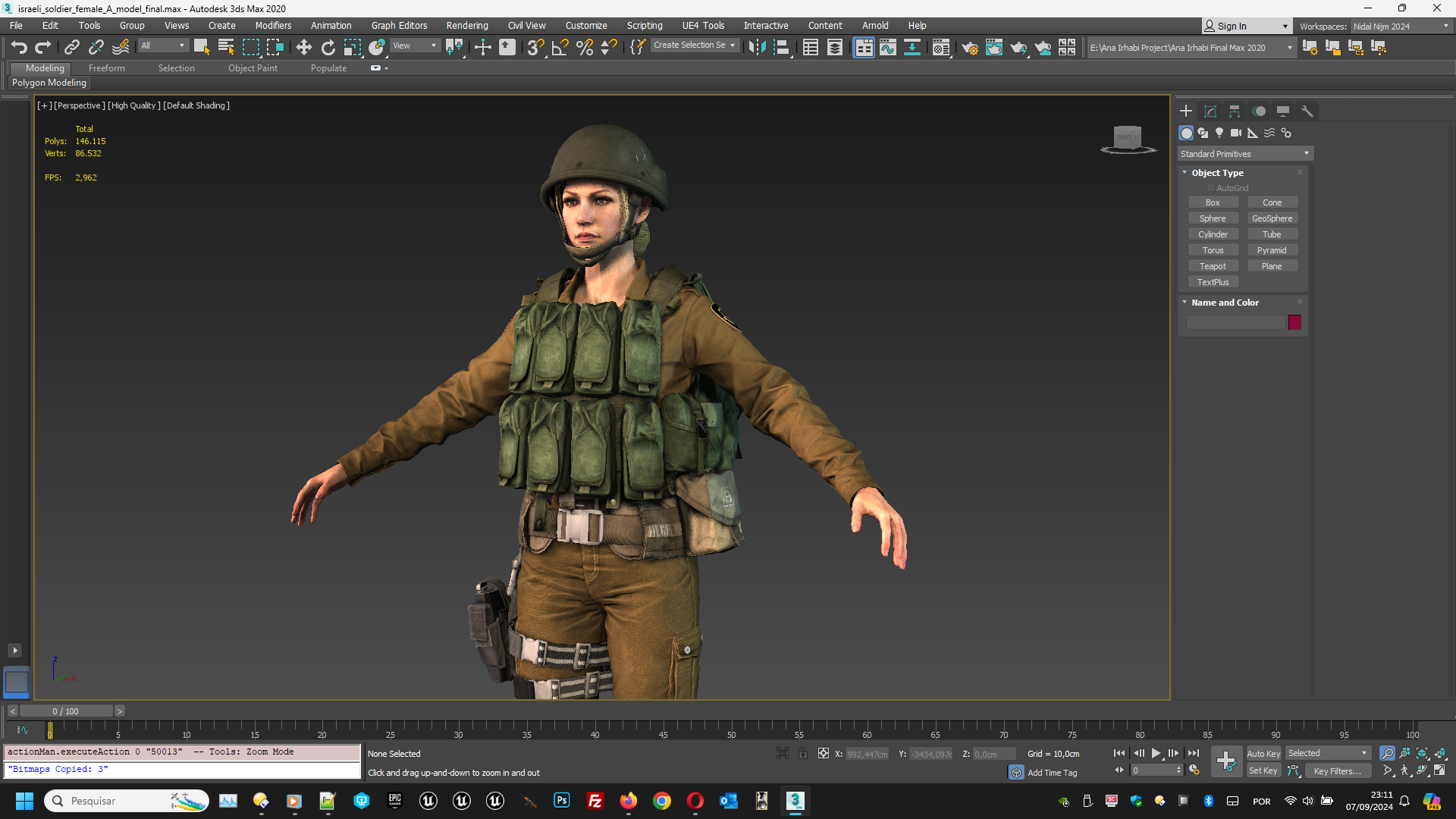This screenshot has height=819, width=1456.
Task: Click the ViewCube in the viewport
Action: 1128,139
